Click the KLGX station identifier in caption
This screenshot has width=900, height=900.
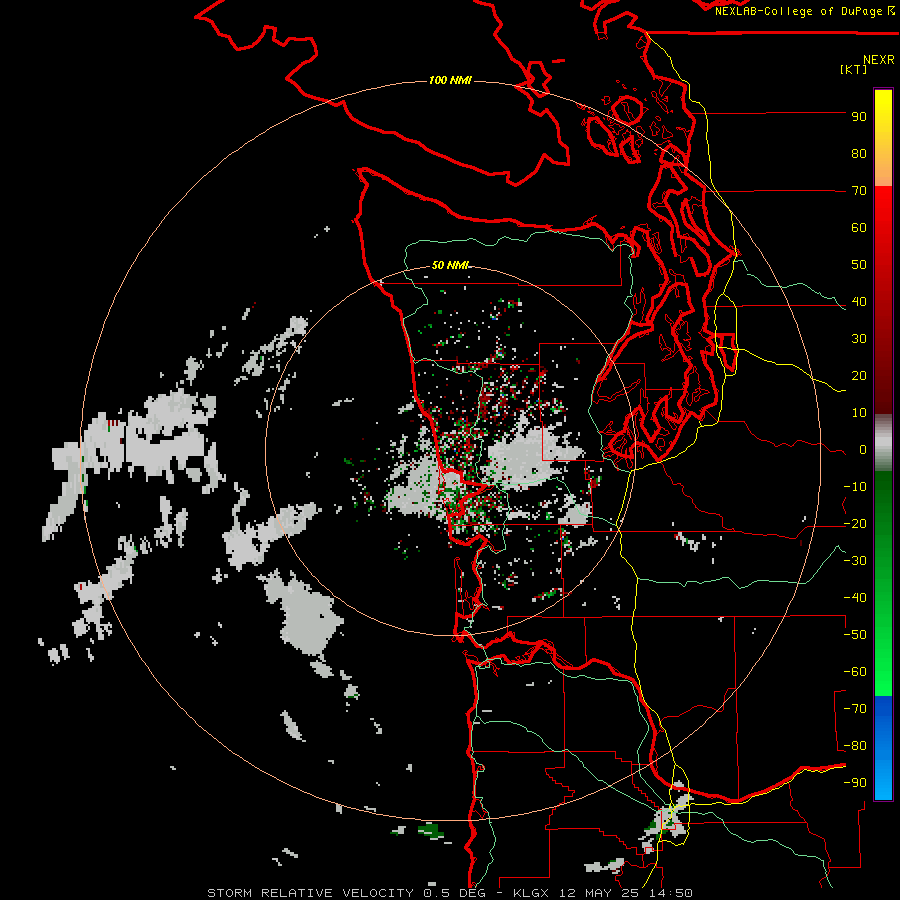(x=532, y=893)
